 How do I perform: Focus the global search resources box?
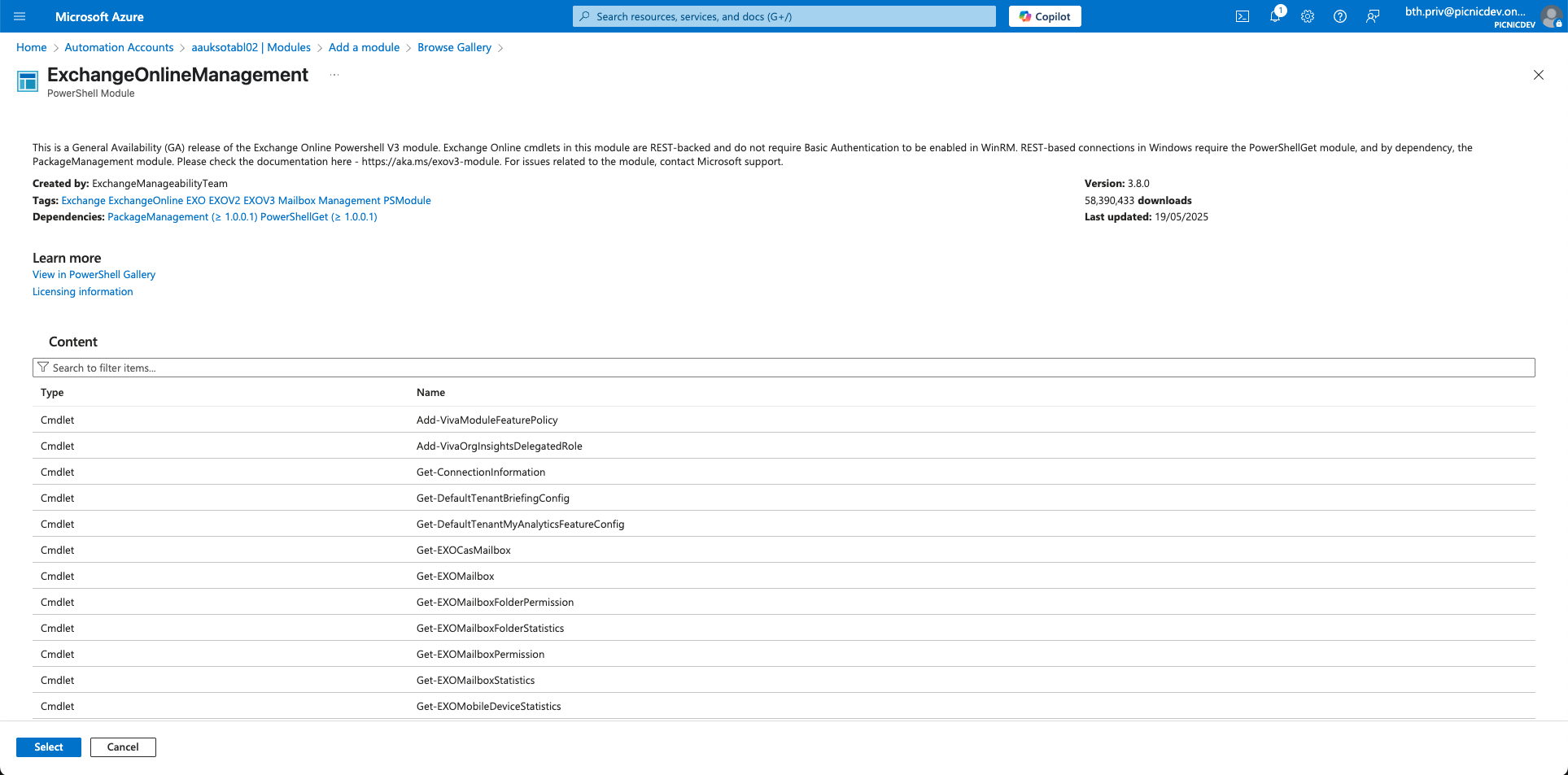pyautogui.click(x=784, y=16)
